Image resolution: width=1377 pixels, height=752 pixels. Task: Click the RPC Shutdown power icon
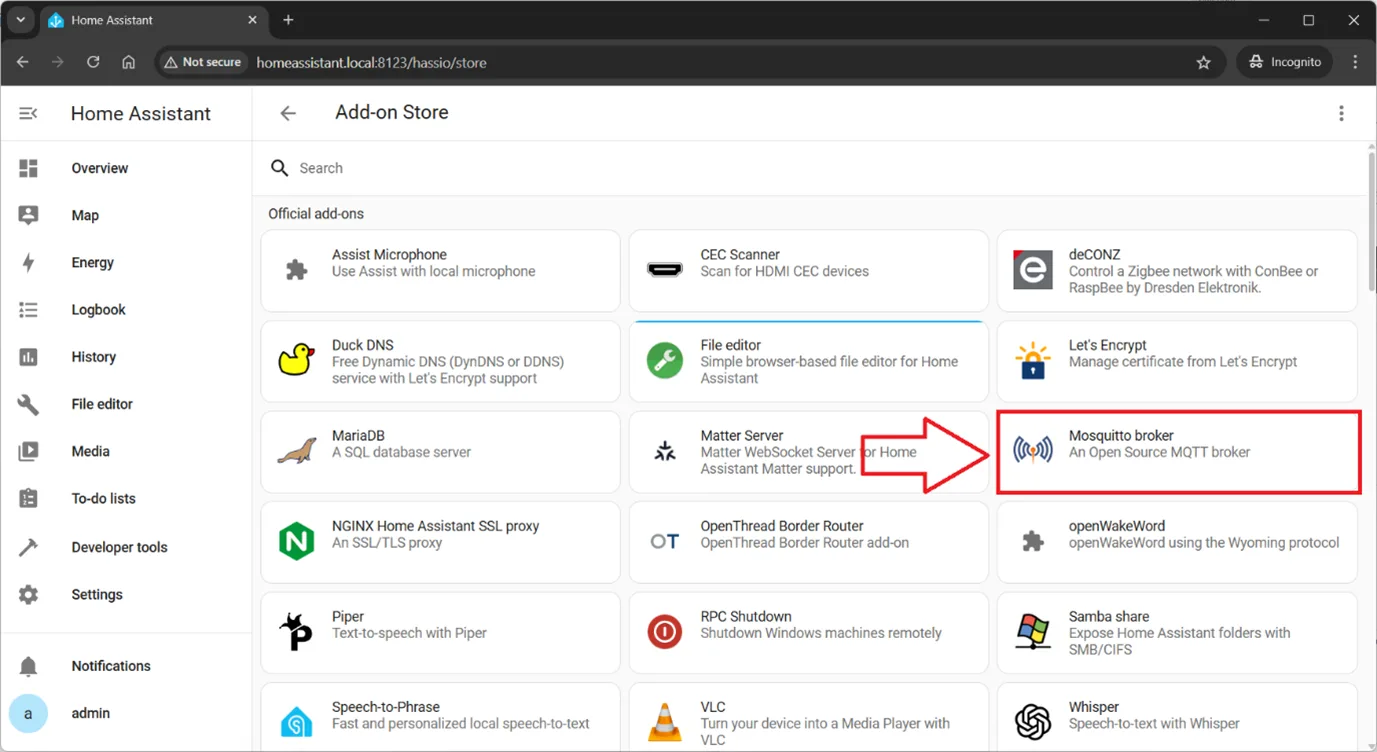tap(665, 632)
